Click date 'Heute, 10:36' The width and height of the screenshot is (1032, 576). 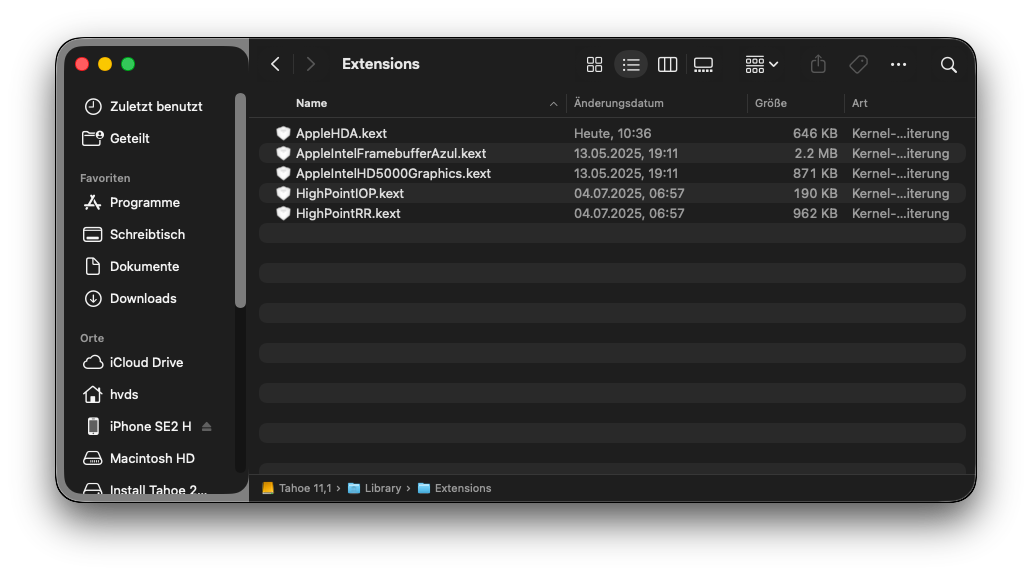[612, 134]
